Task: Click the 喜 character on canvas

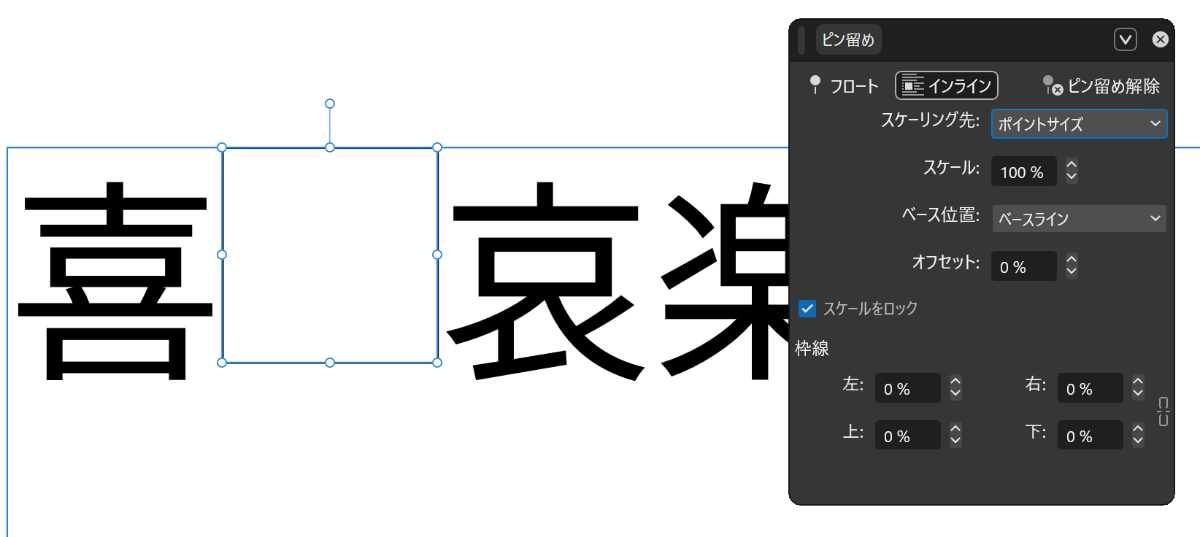Action: tap(115, 280)
